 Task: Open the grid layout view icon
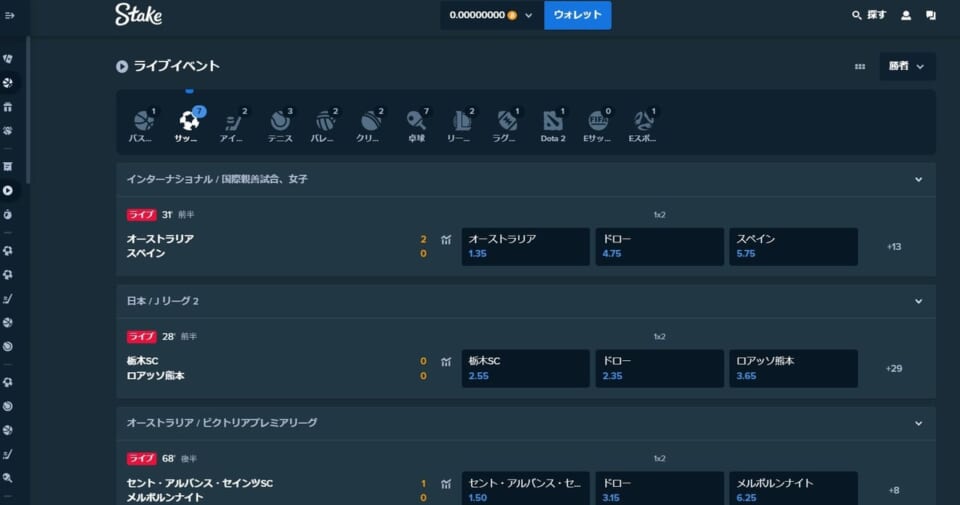click(x=860, y=66)
